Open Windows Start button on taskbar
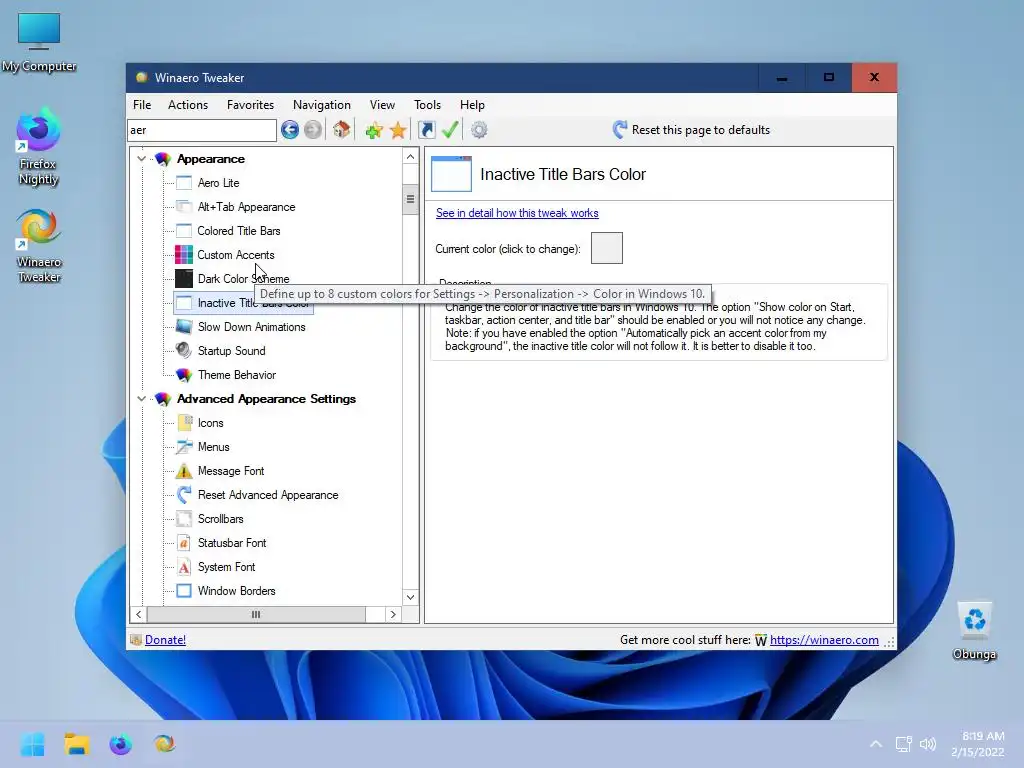The width and height of the screenshot is (1024, 768). tap(32, 744)
